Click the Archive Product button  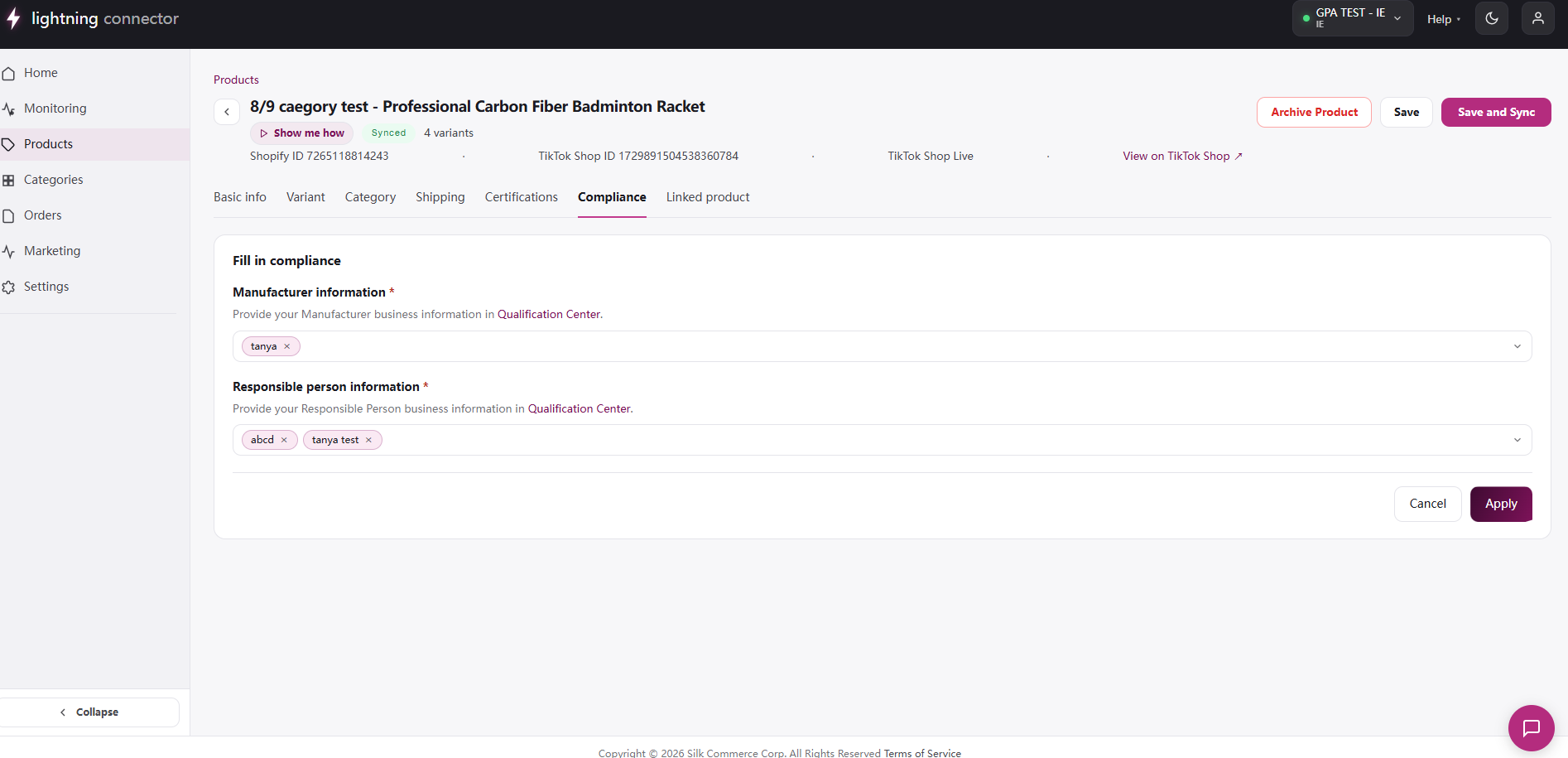[1314, 112]
